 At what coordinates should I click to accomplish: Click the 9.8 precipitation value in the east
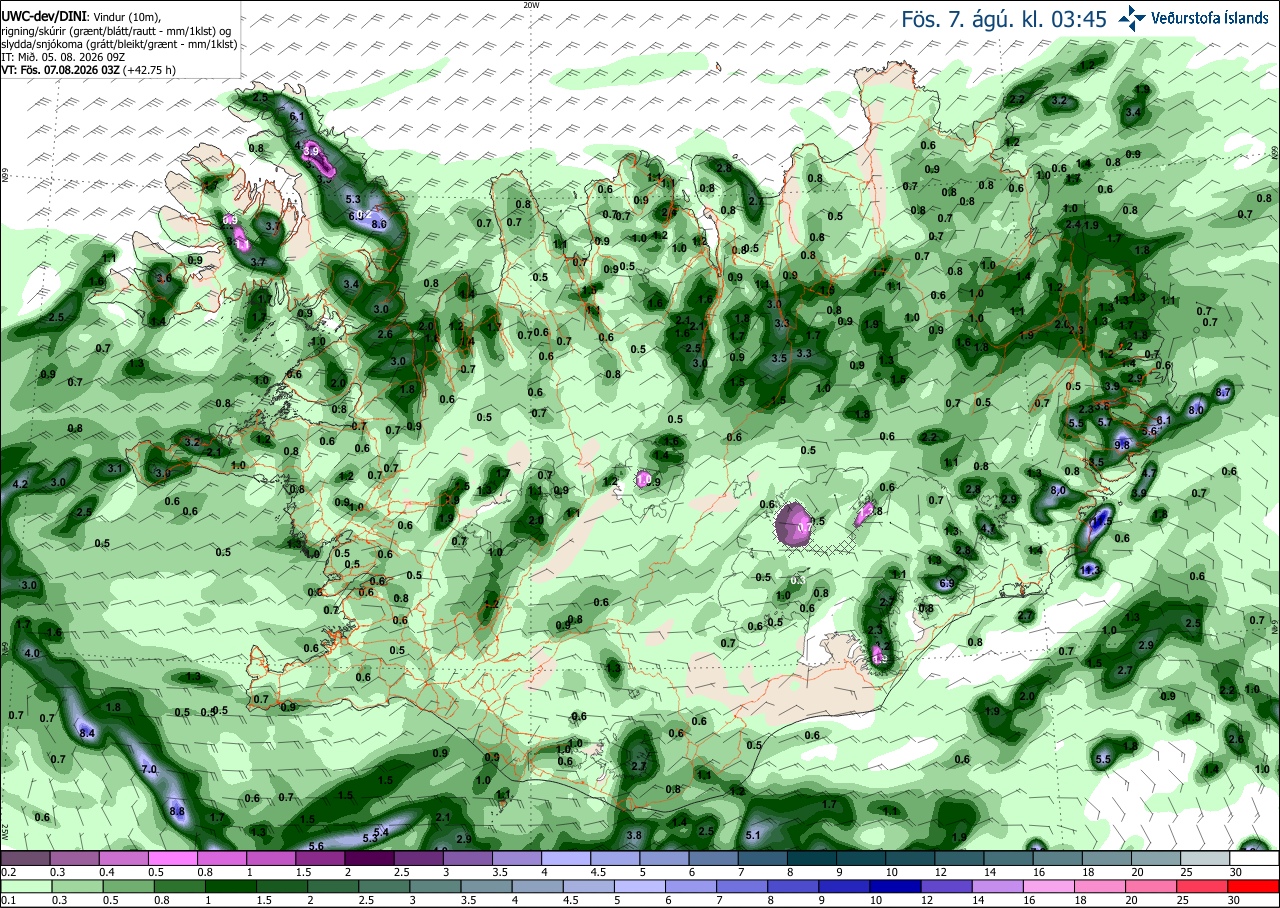1122,444
